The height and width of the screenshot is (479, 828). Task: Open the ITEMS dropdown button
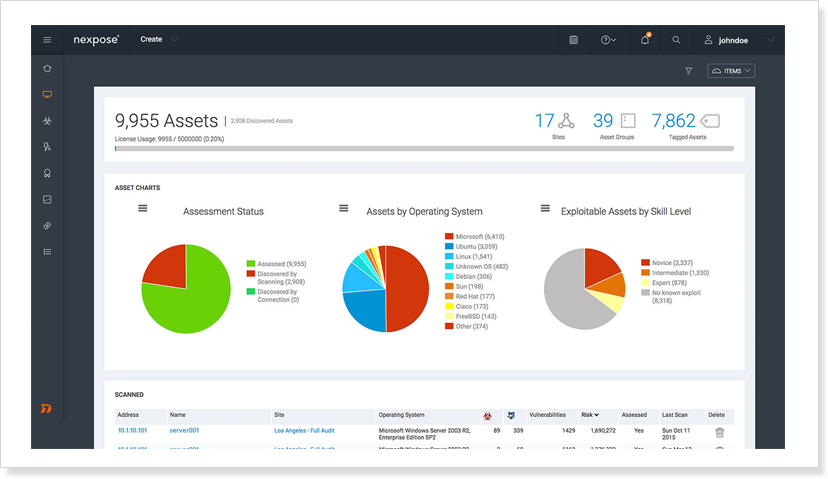coord(731,71)
